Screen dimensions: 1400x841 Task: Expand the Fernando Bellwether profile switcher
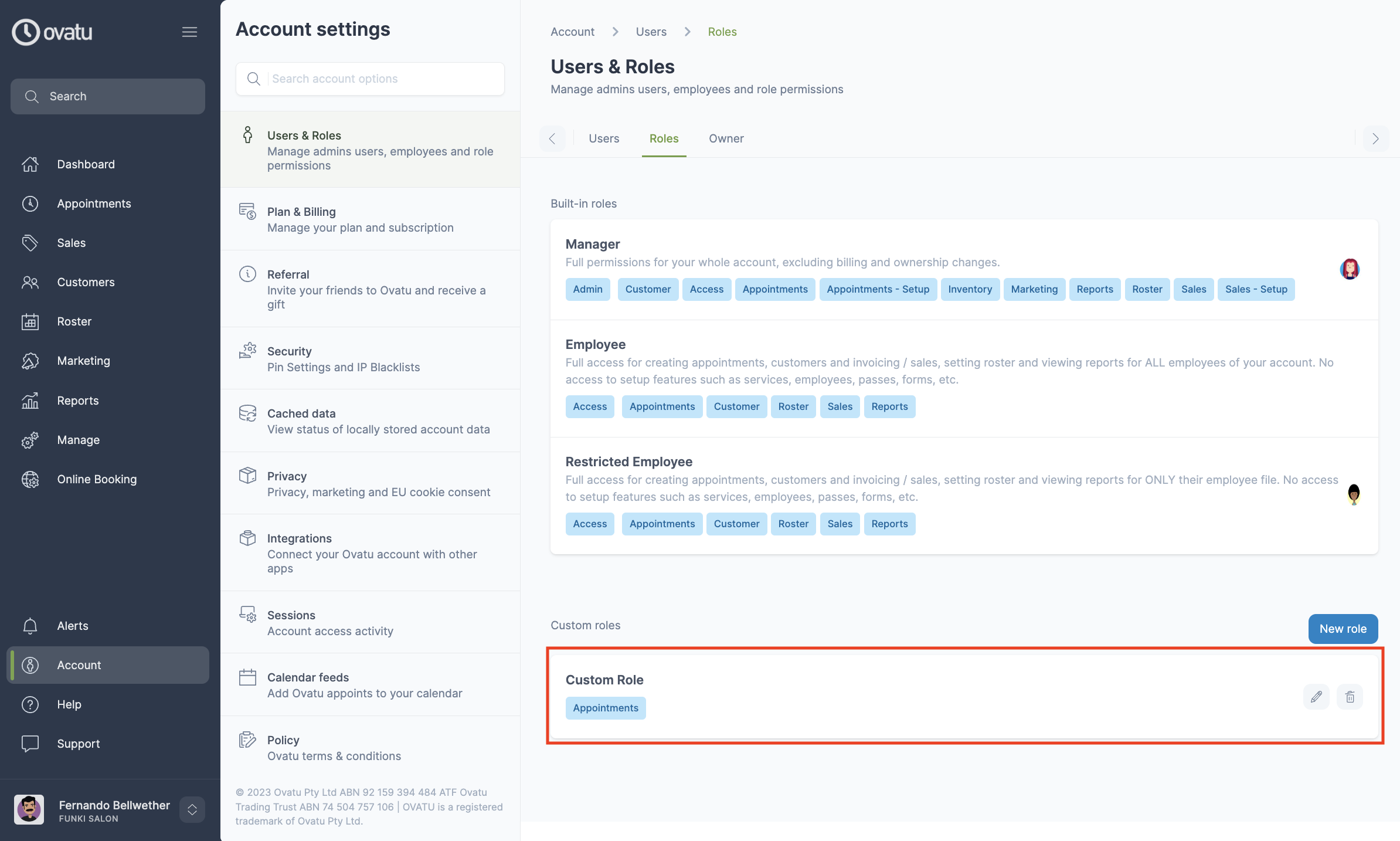pos(192,810)
